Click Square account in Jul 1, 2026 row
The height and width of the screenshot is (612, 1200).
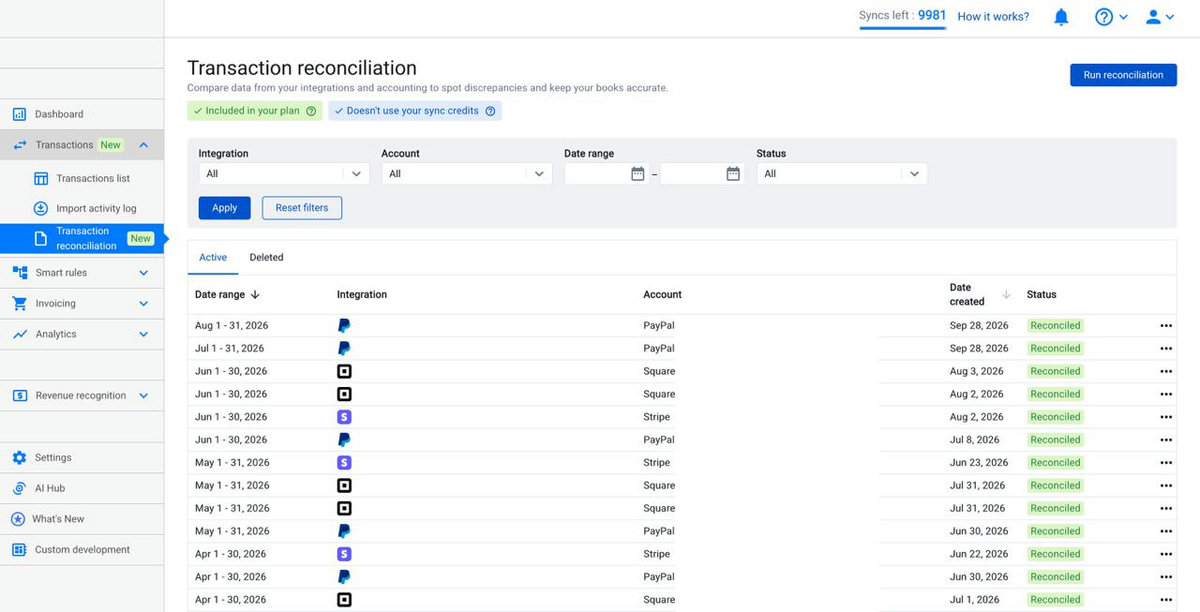(659, 600)
